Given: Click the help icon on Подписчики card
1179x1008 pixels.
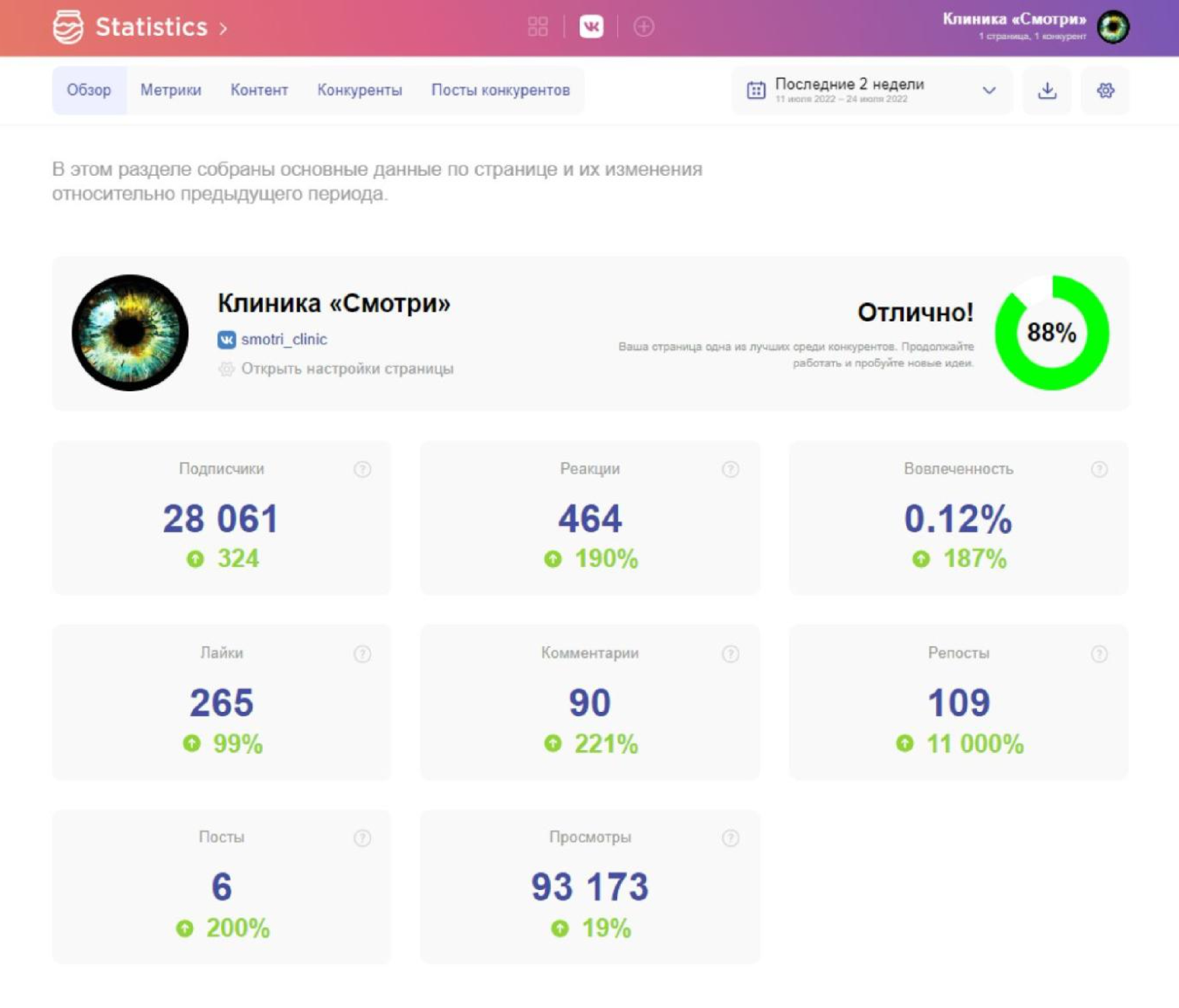Looking at the screenshot, I should click(x=362, y=470).
